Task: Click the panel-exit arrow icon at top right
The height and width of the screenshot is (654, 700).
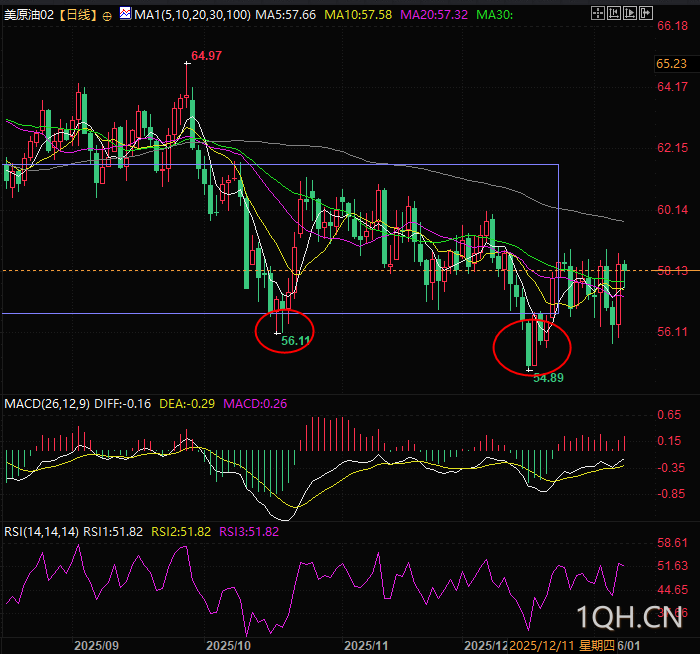Action: click(646, 13)
